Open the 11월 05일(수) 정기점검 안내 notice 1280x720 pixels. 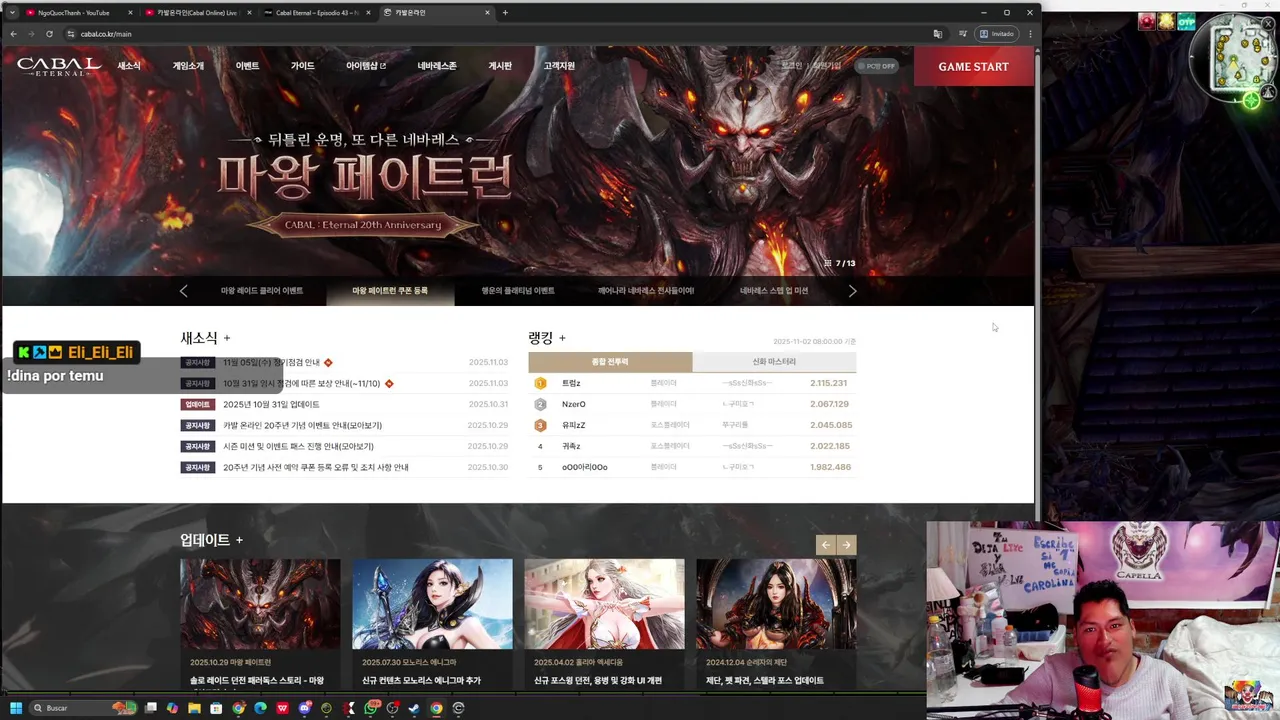tap(271, 362)
